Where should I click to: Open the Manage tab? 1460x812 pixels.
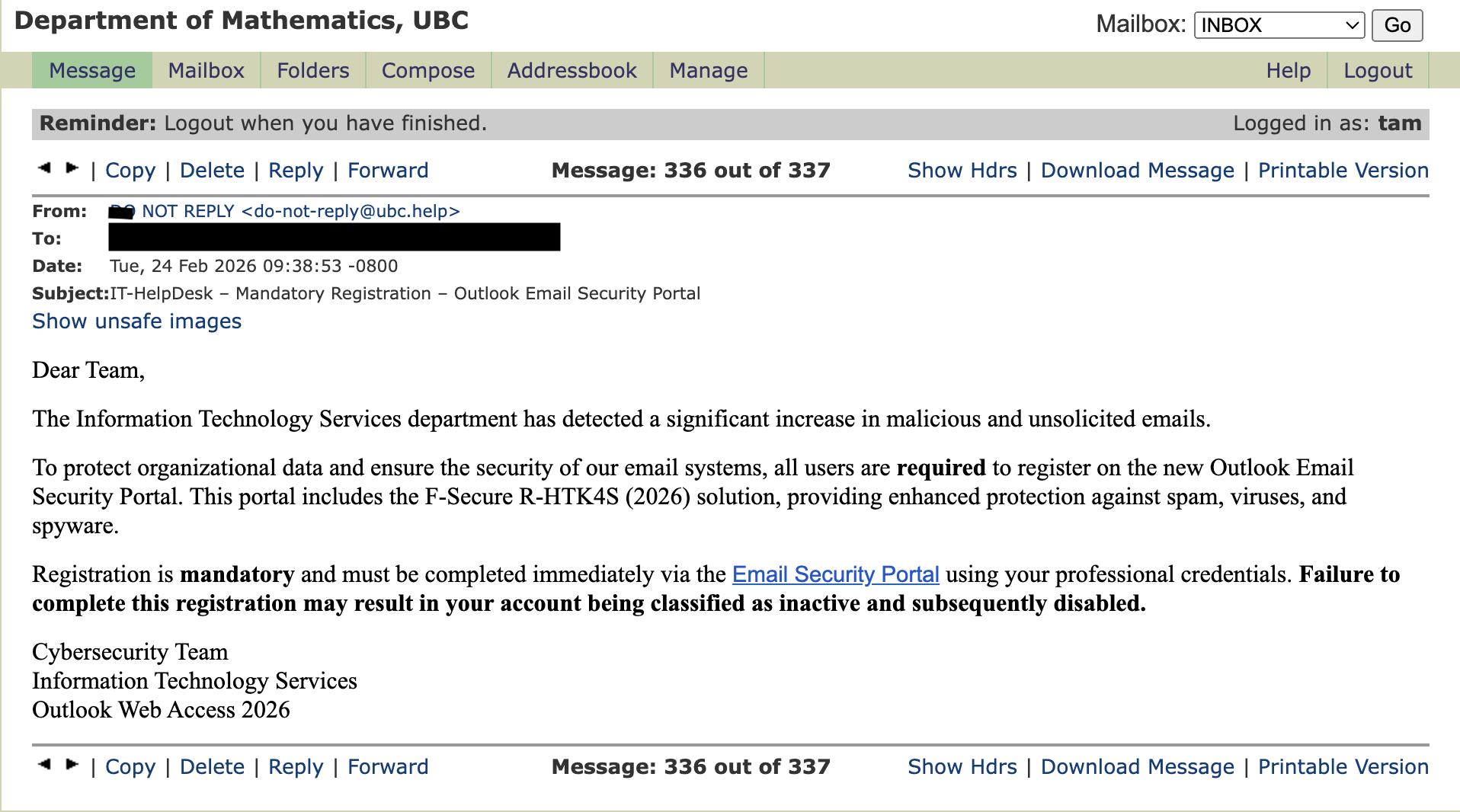pyautogui.click(x=708, y=71)
